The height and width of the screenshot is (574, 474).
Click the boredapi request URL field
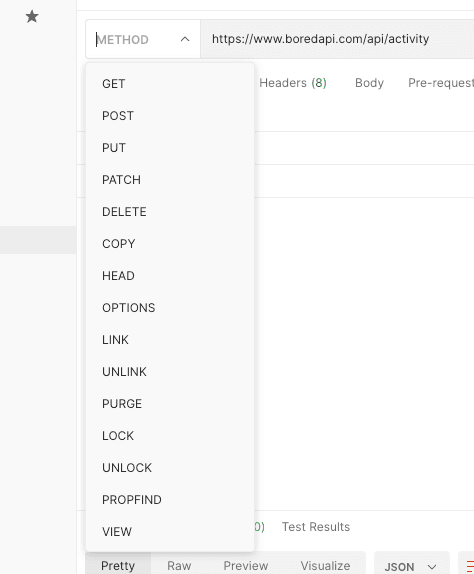point(337,39)
